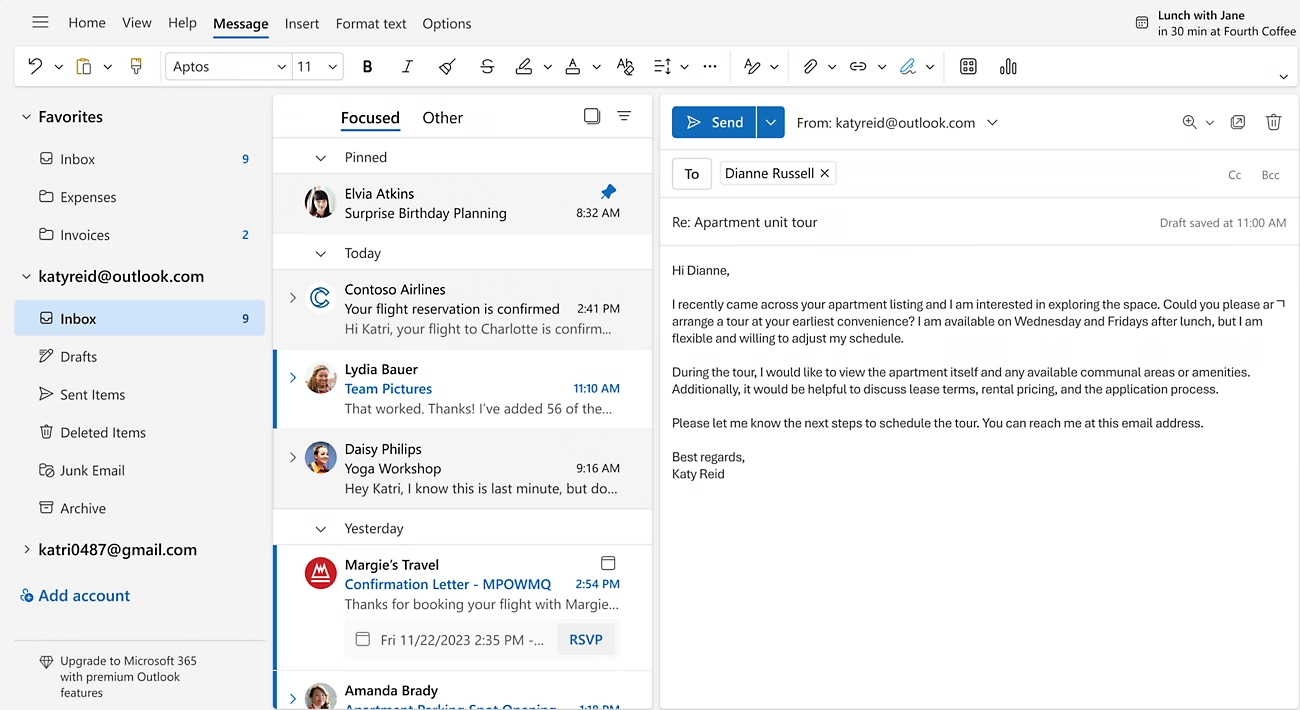Screen dimensions: 1300x710
Task: Open the Paste options dropdown arrow
Action: point(107,67)
